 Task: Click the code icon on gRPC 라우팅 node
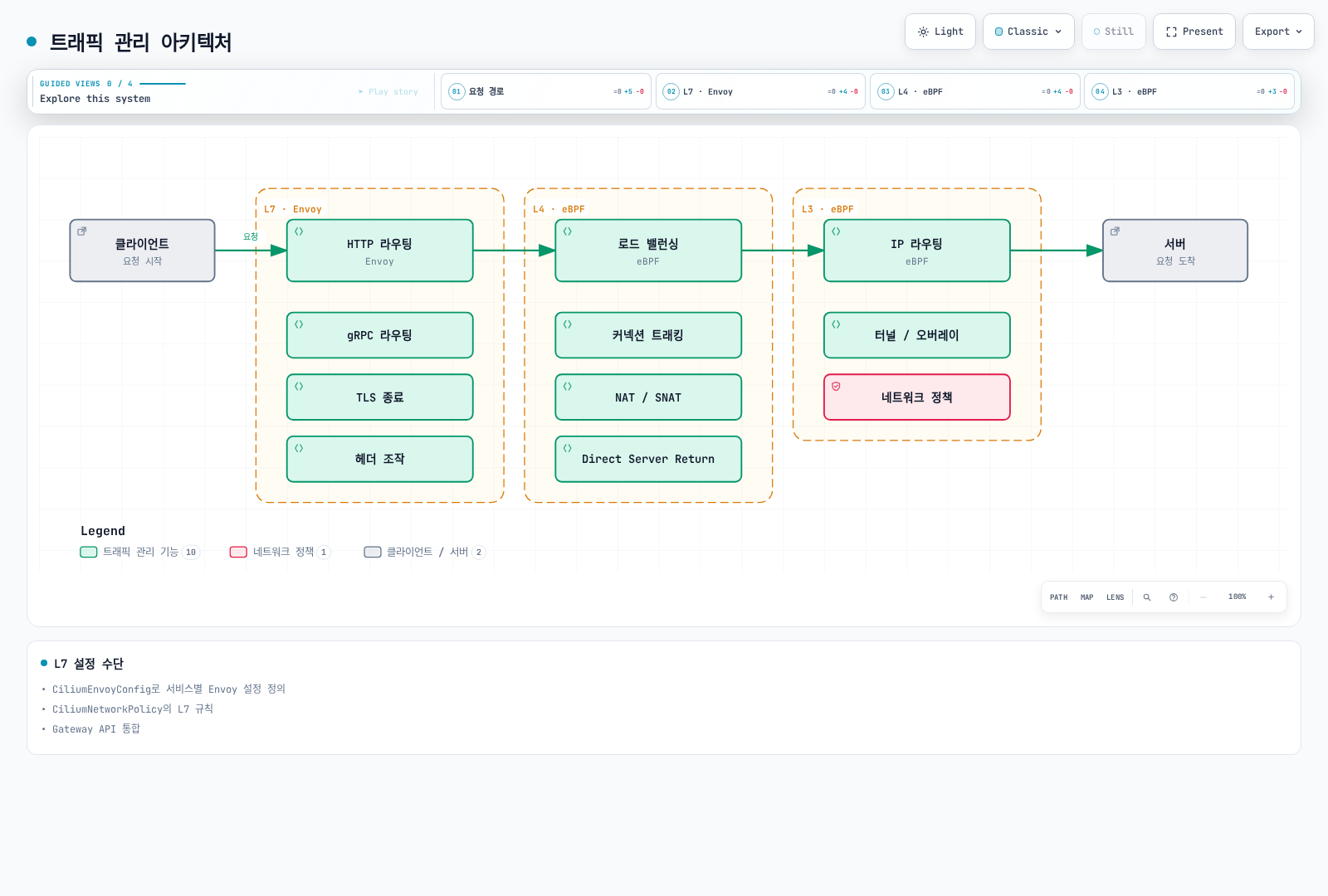pyautogui.click(x=299, y=324)
